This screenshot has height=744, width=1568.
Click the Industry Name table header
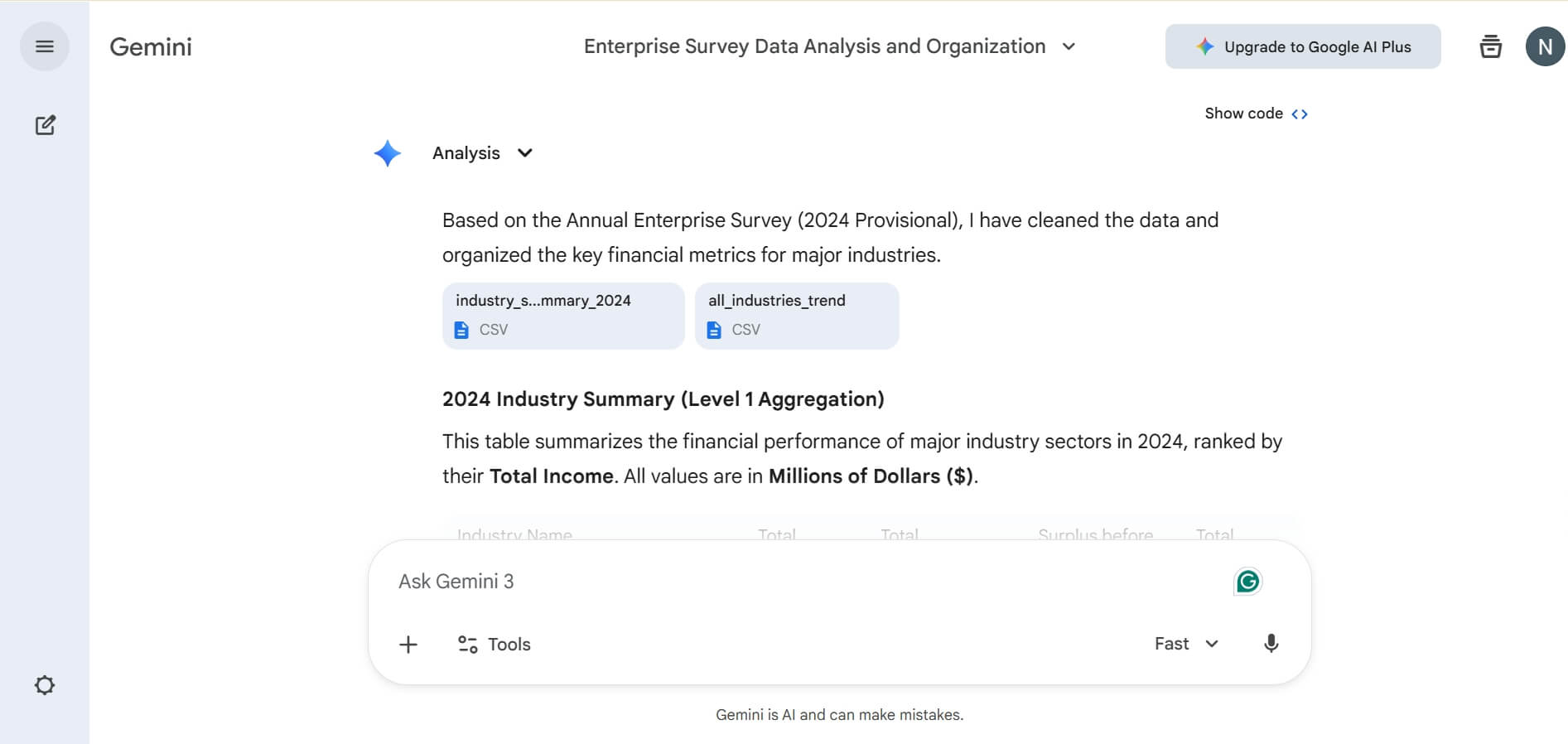[x=514, y=534]
